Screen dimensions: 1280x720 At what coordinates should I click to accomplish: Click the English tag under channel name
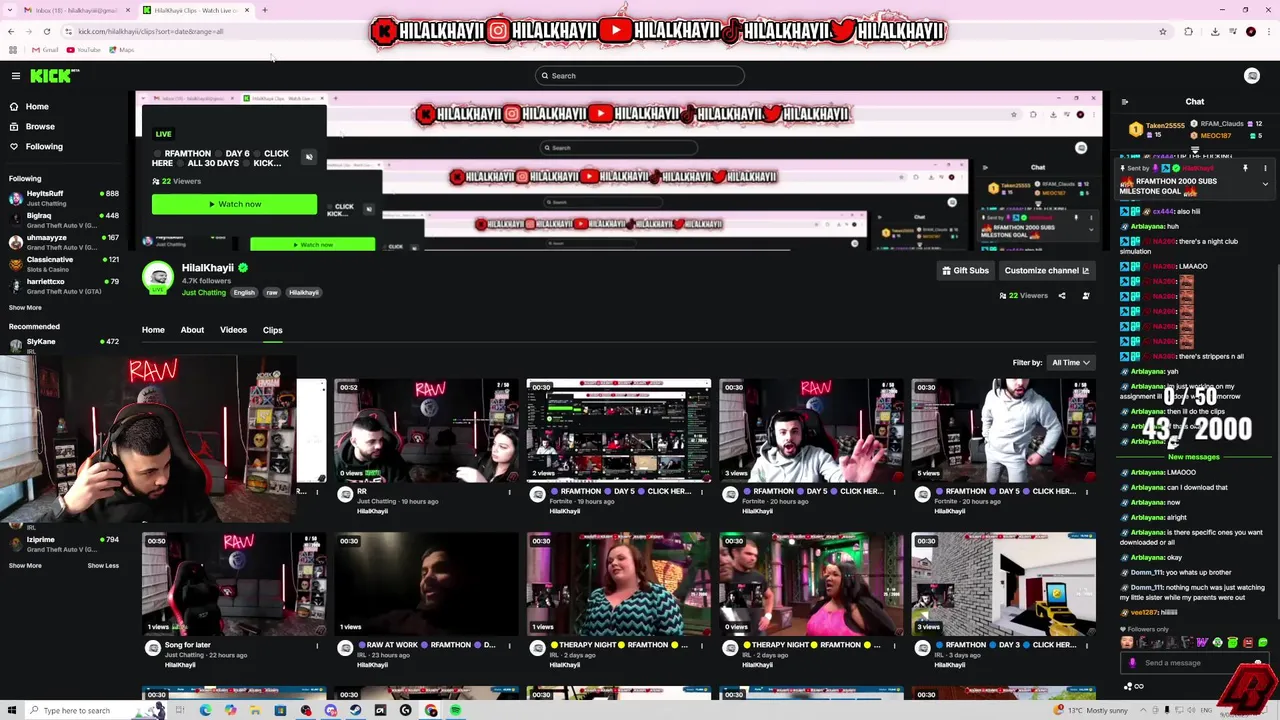(244, 293)
